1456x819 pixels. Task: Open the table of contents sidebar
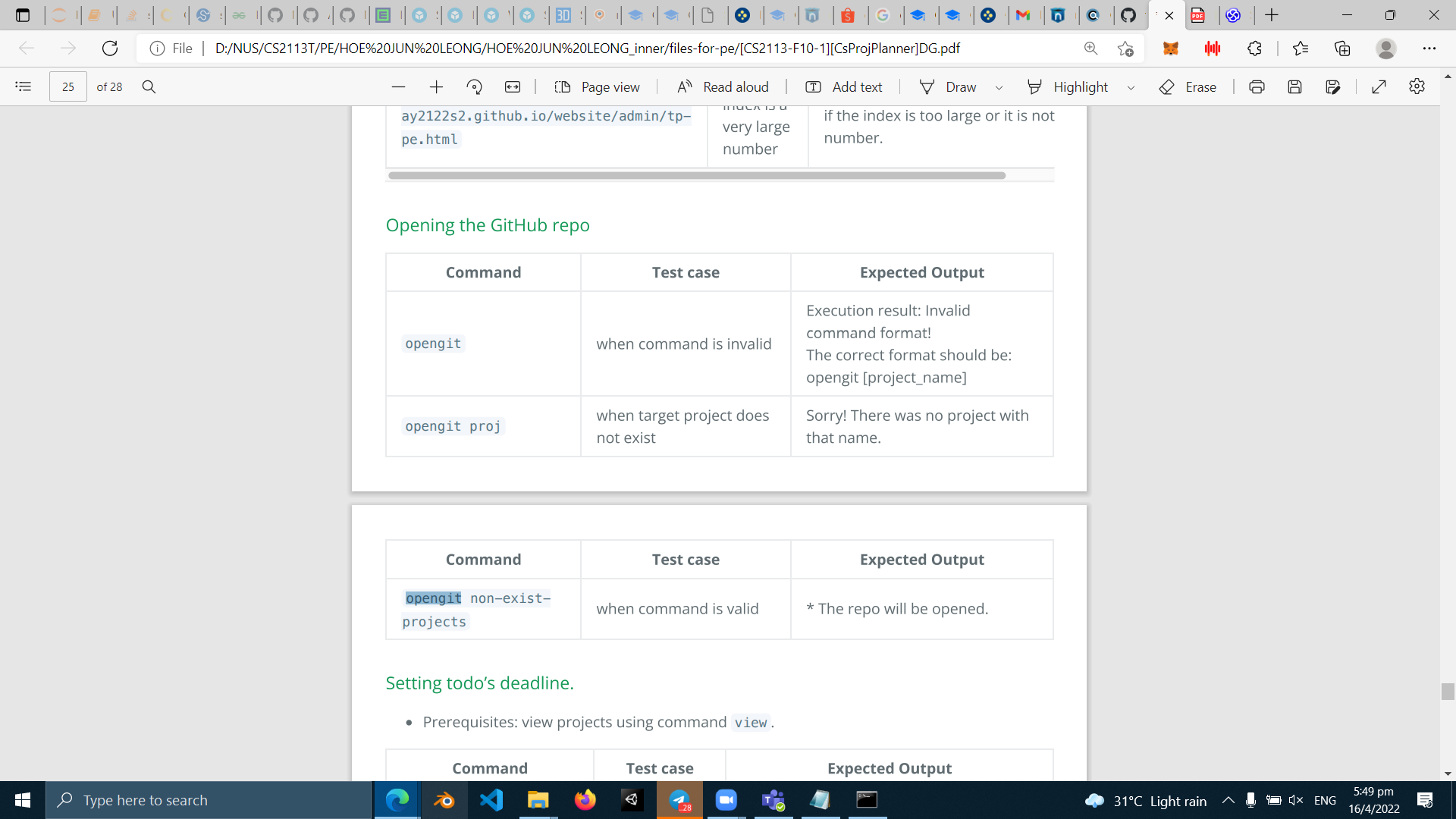click(x=24, y=86)
